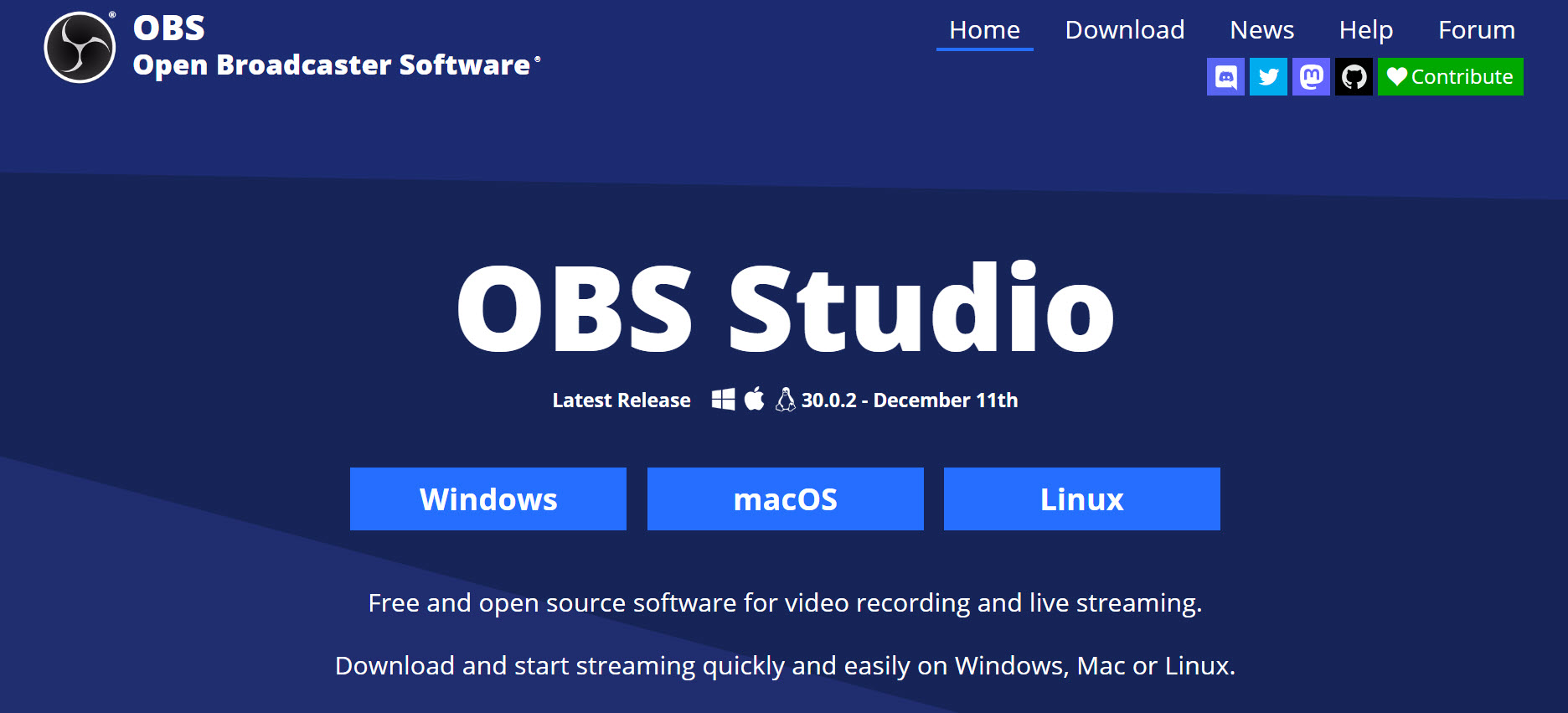Click the green Contribute button

click(x=1450, y=77)
